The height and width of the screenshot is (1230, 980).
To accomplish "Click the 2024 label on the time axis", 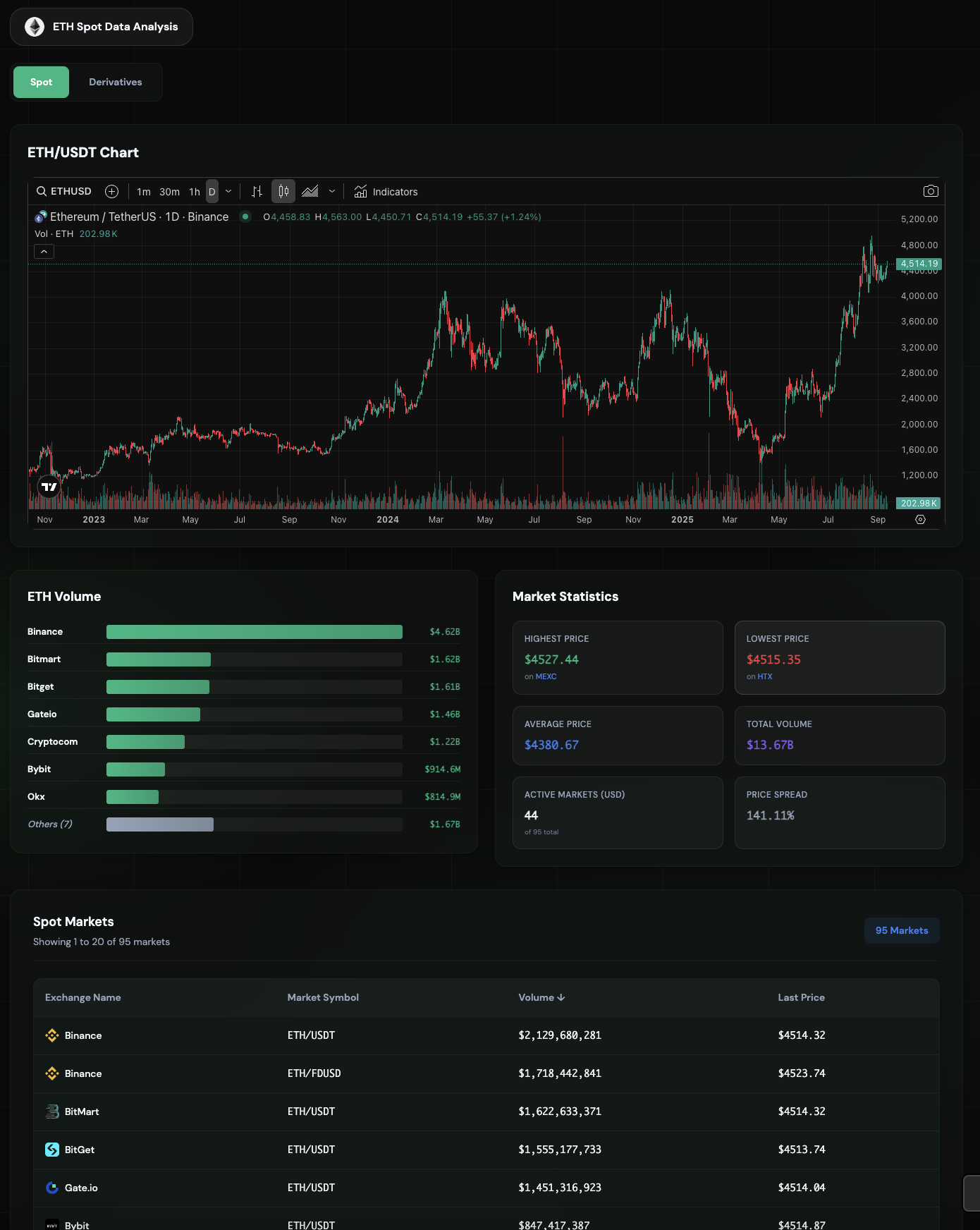I will point(388,520).
